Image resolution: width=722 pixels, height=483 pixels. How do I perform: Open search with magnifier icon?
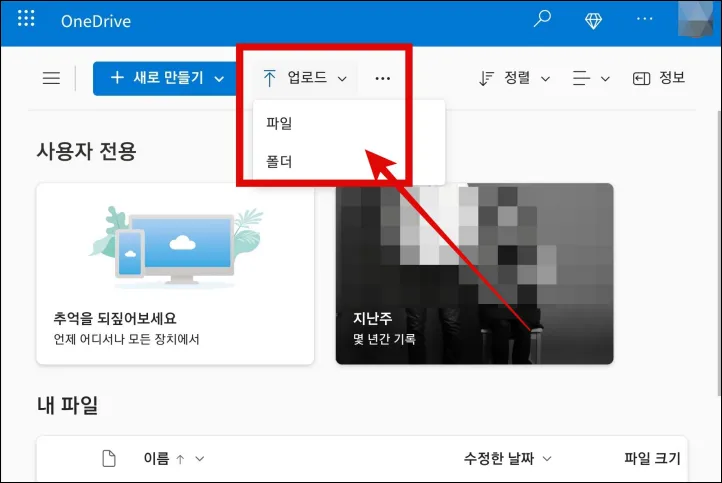pos(542,19)
